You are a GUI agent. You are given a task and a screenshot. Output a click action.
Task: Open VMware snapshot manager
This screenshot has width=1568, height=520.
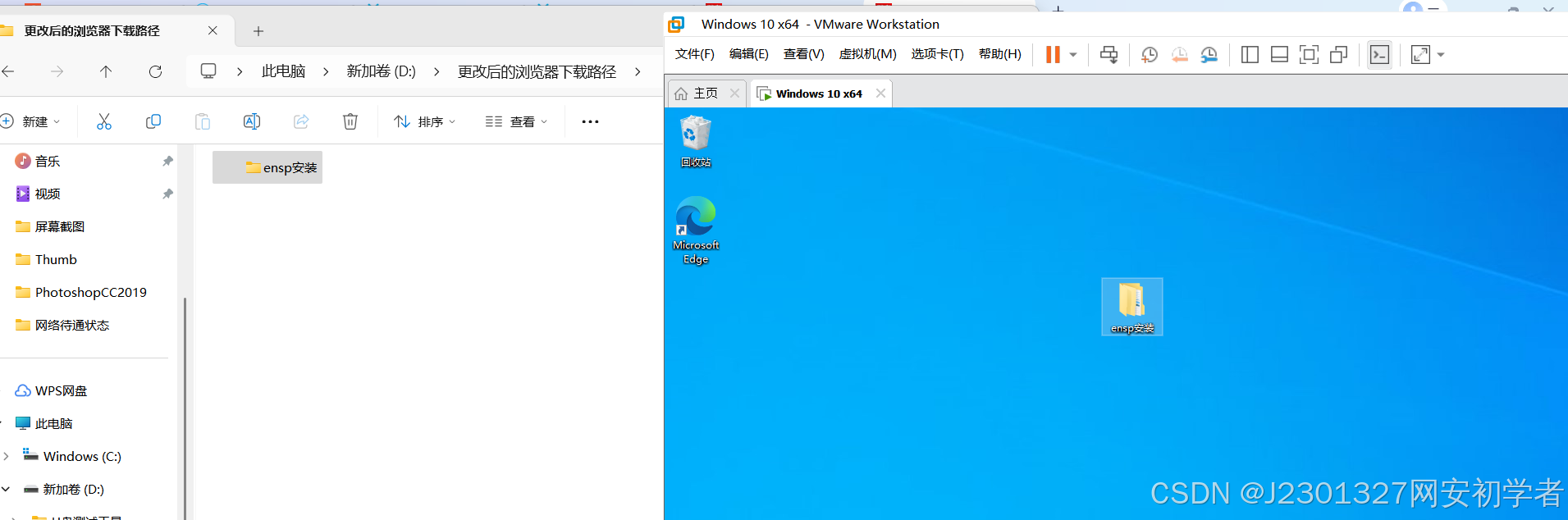point(1209,55)
